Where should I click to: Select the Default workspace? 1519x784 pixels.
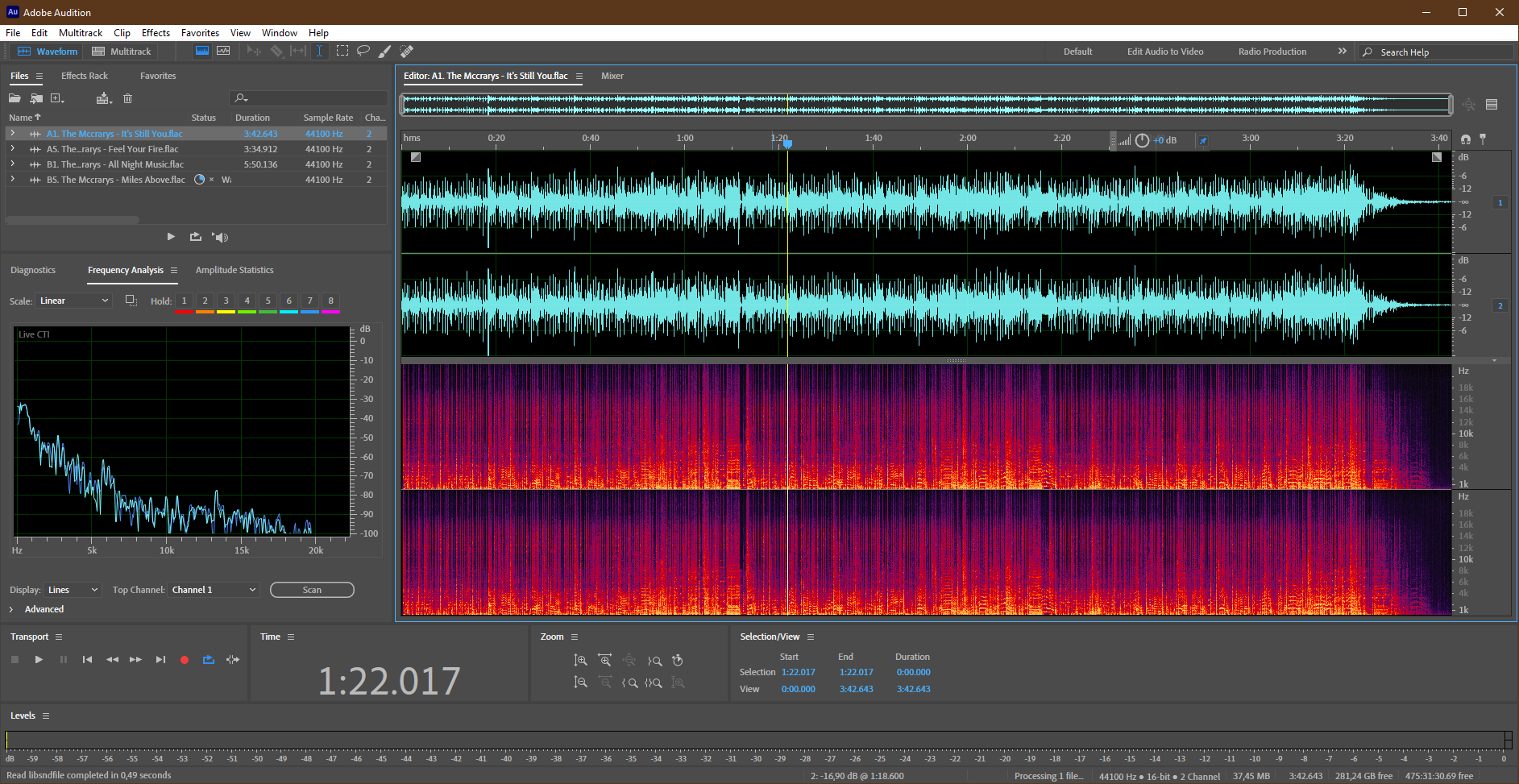pos(1077,52)
